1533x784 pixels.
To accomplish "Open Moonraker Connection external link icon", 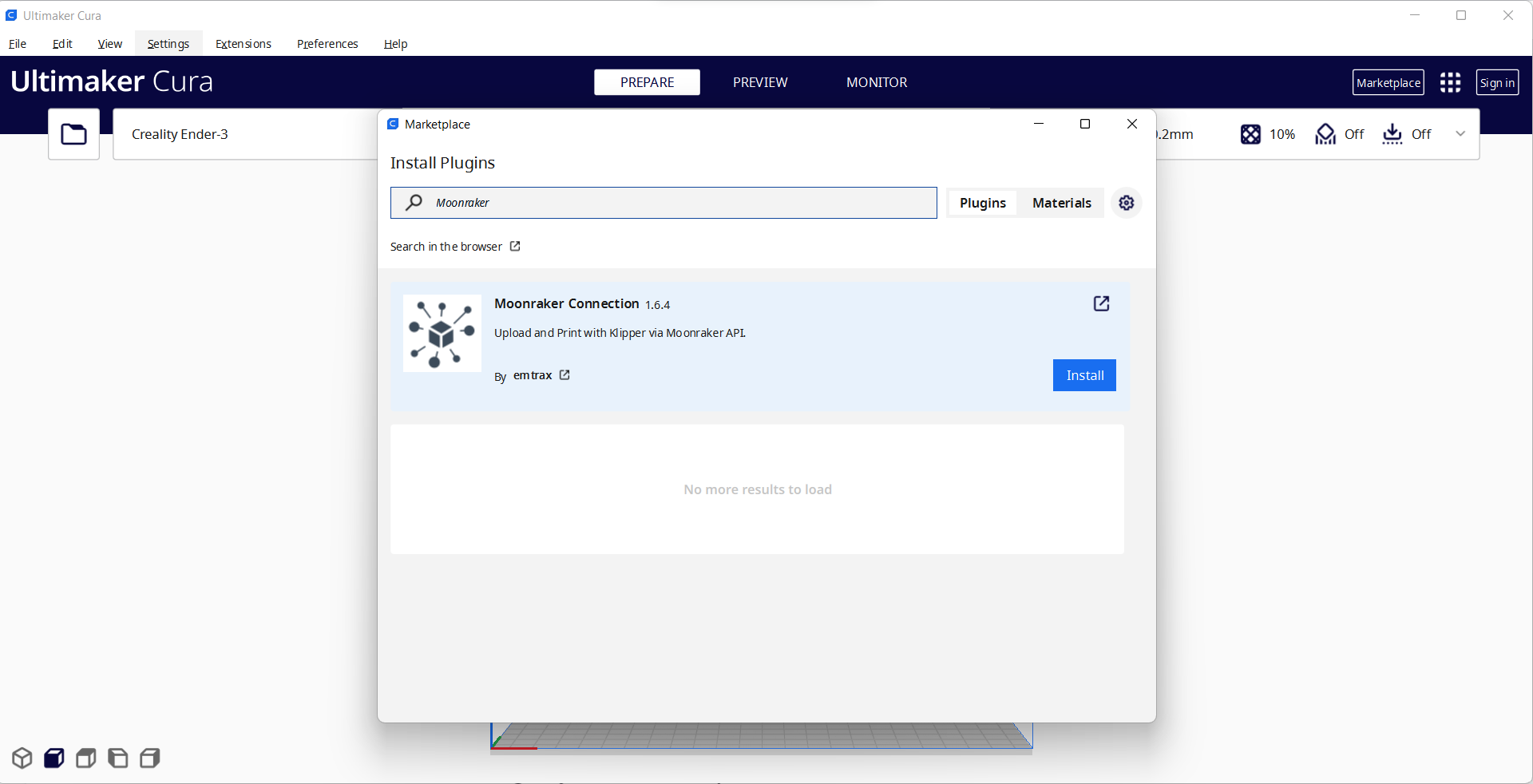I will click(x=1101, y=303).
